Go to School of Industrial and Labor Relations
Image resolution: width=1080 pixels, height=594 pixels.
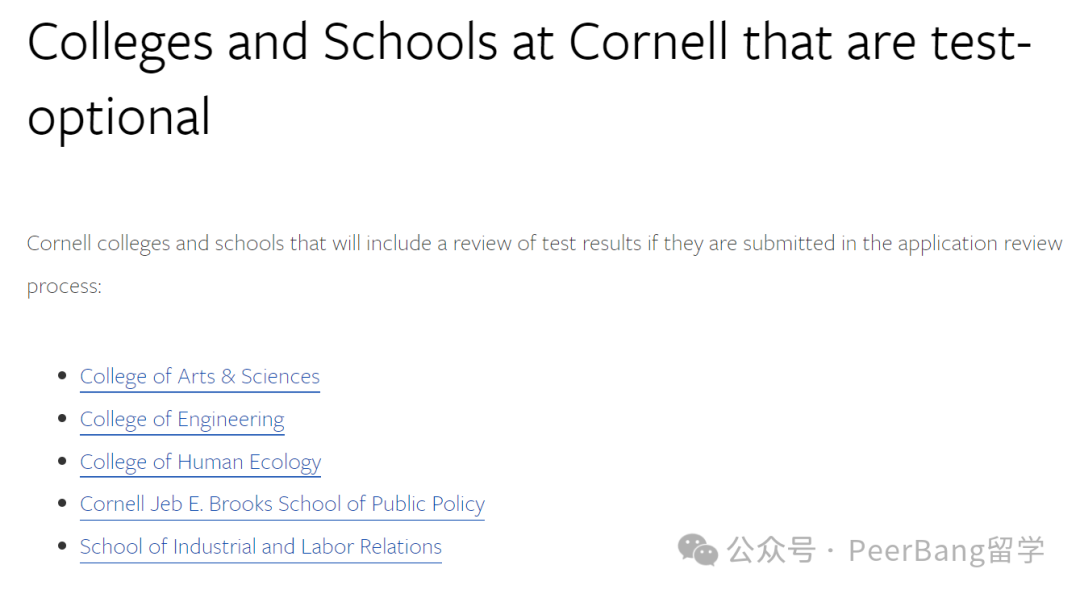click(x=260, y=547)
